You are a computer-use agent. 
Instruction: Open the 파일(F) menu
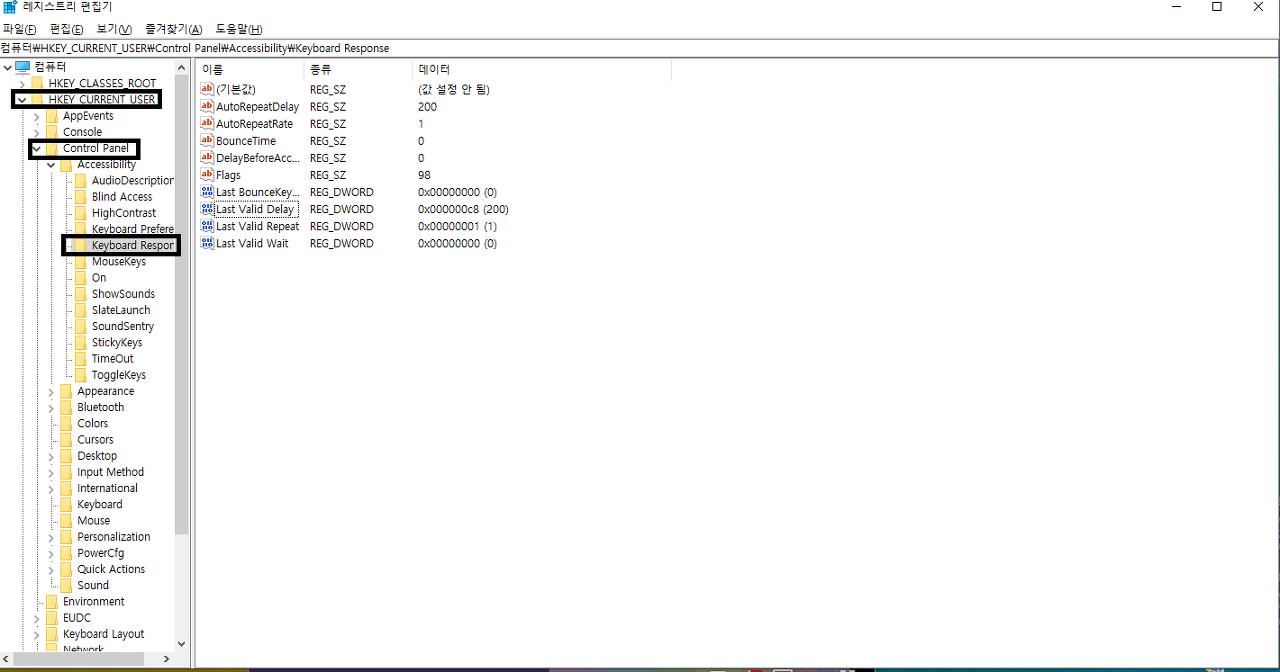point(19,29)
